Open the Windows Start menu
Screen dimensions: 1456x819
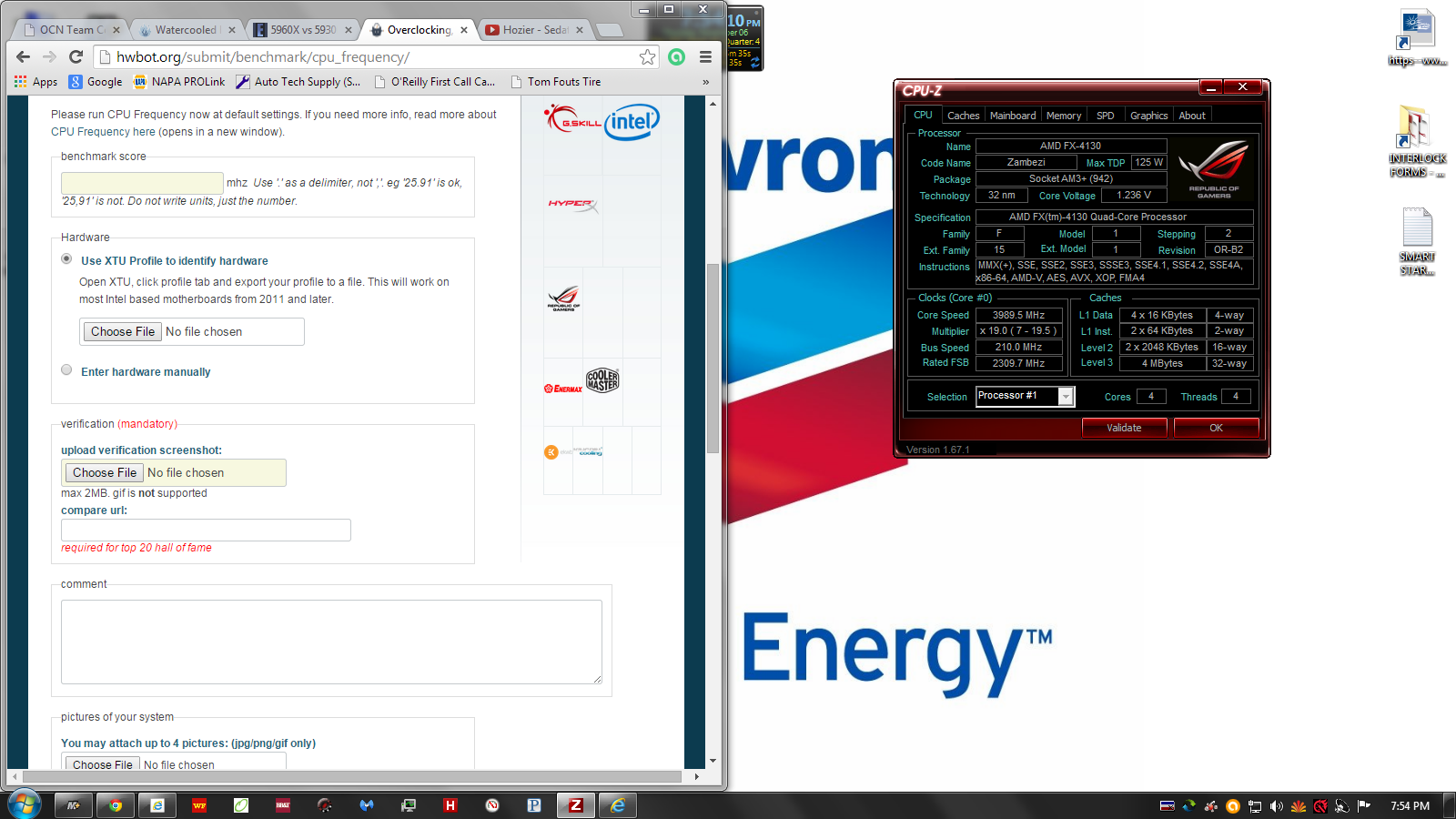click(25, 805)
